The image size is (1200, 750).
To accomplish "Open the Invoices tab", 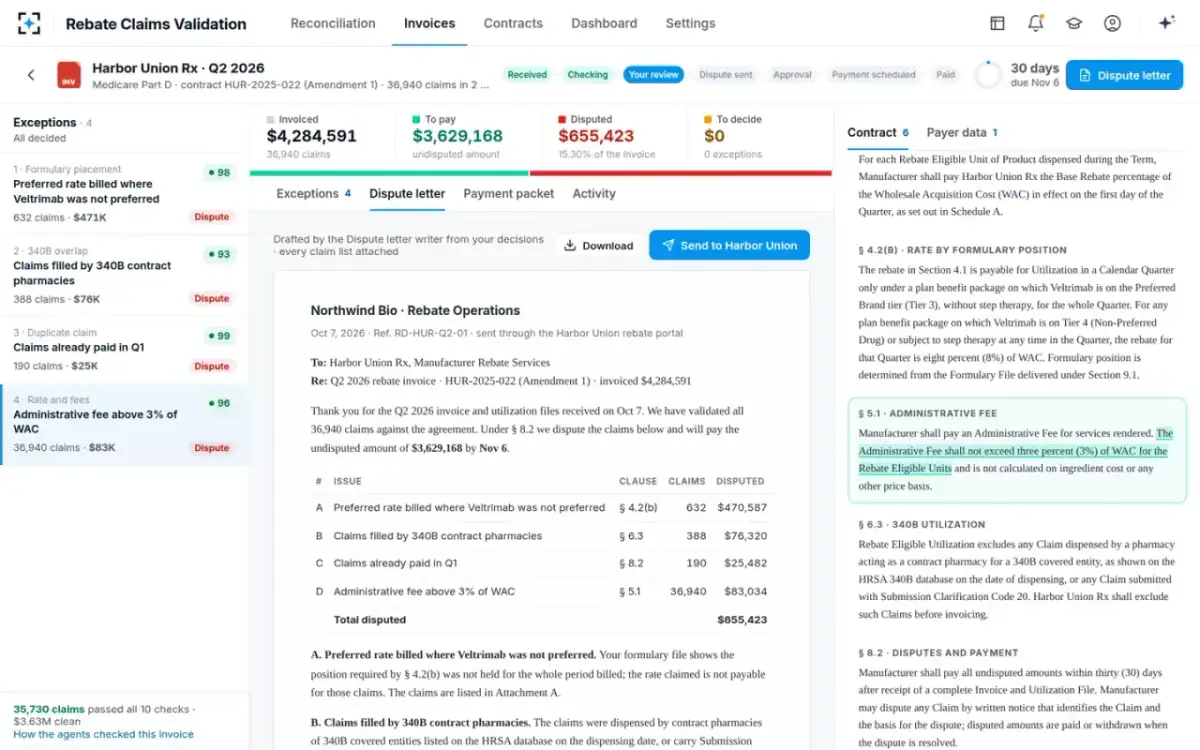I will coord(429,23).
